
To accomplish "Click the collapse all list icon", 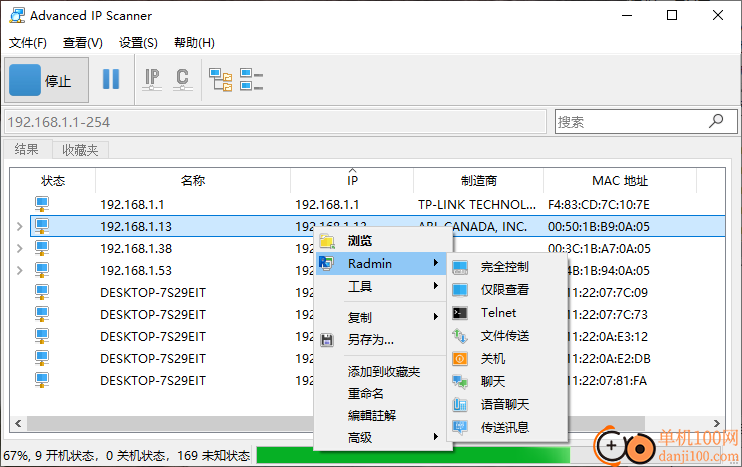I will point(251,79).
